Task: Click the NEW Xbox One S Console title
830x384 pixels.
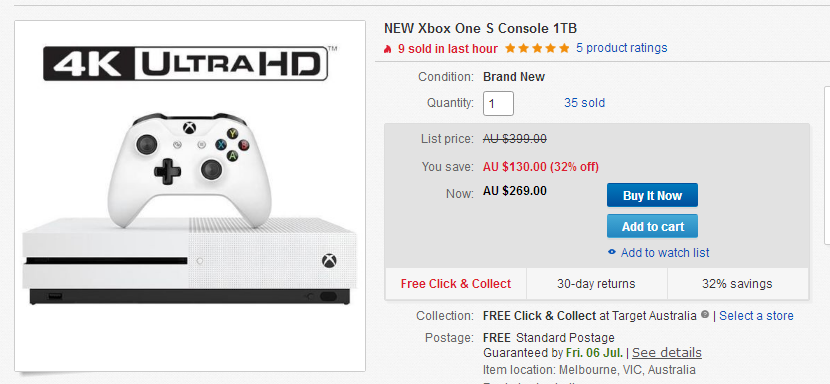Action: point(481,28)
